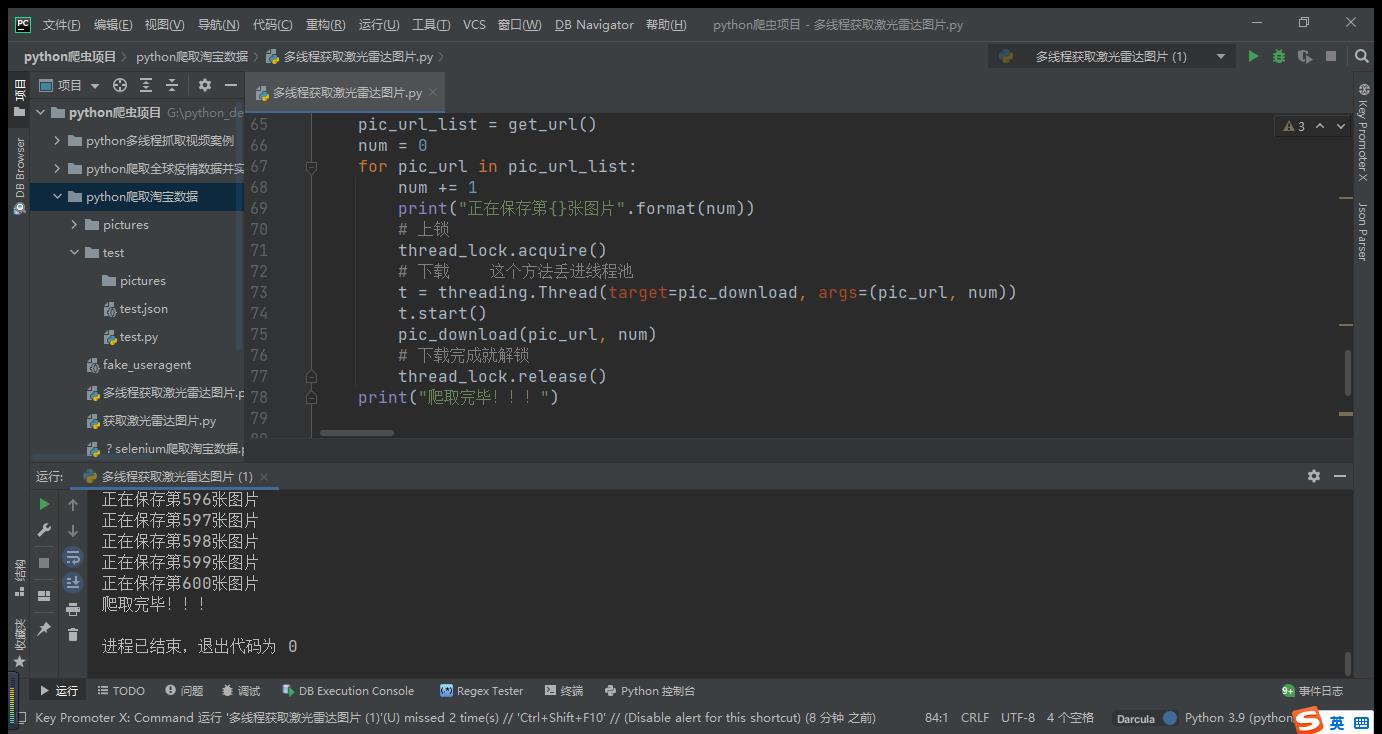Screen dimensions: 1382x734
Task: Go to next highlighted problem arrow
Action: point(1340,126)
